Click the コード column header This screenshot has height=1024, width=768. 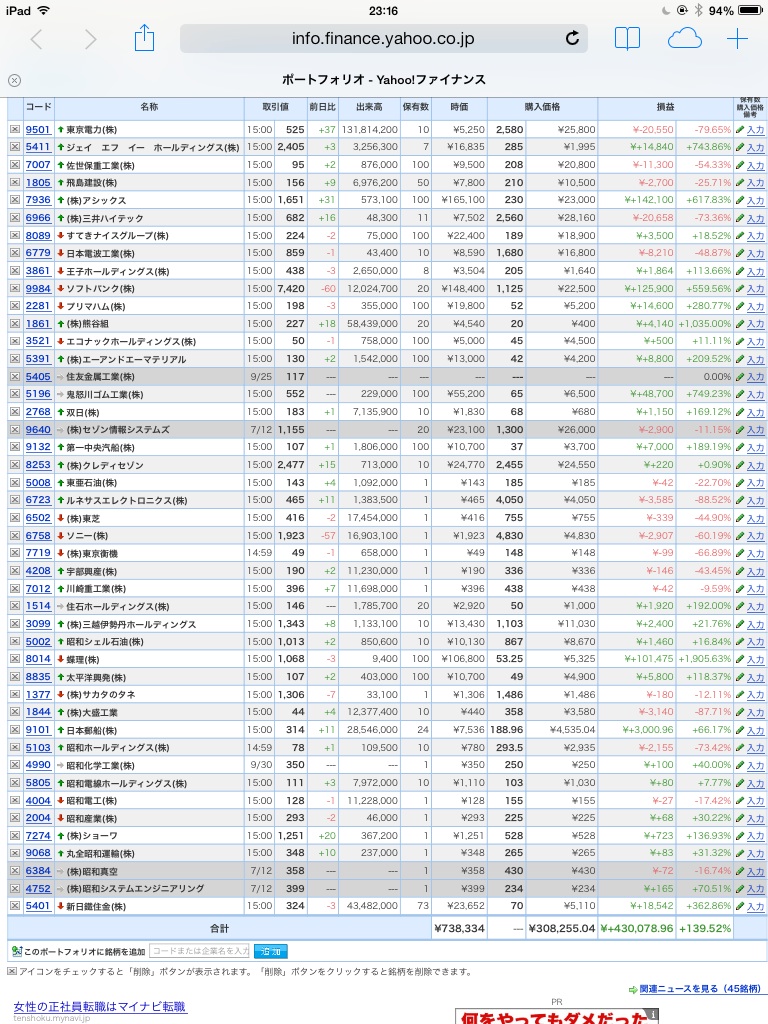[x=38, y=106]
